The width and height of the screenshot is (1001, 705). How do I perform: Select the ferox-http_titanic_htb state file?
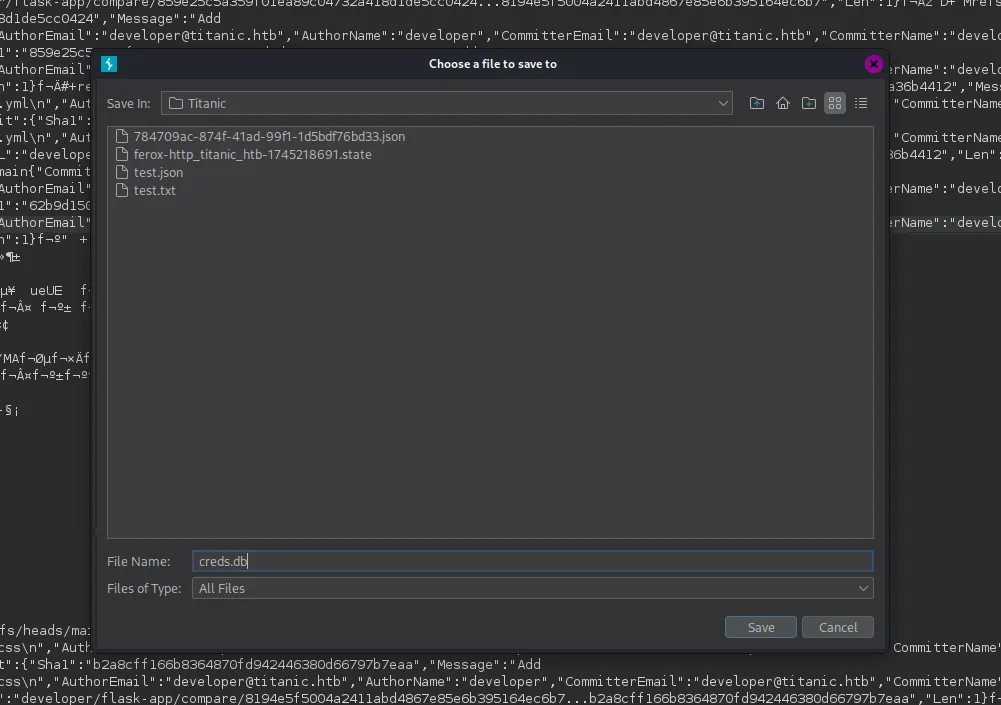[x=252, y=155]
